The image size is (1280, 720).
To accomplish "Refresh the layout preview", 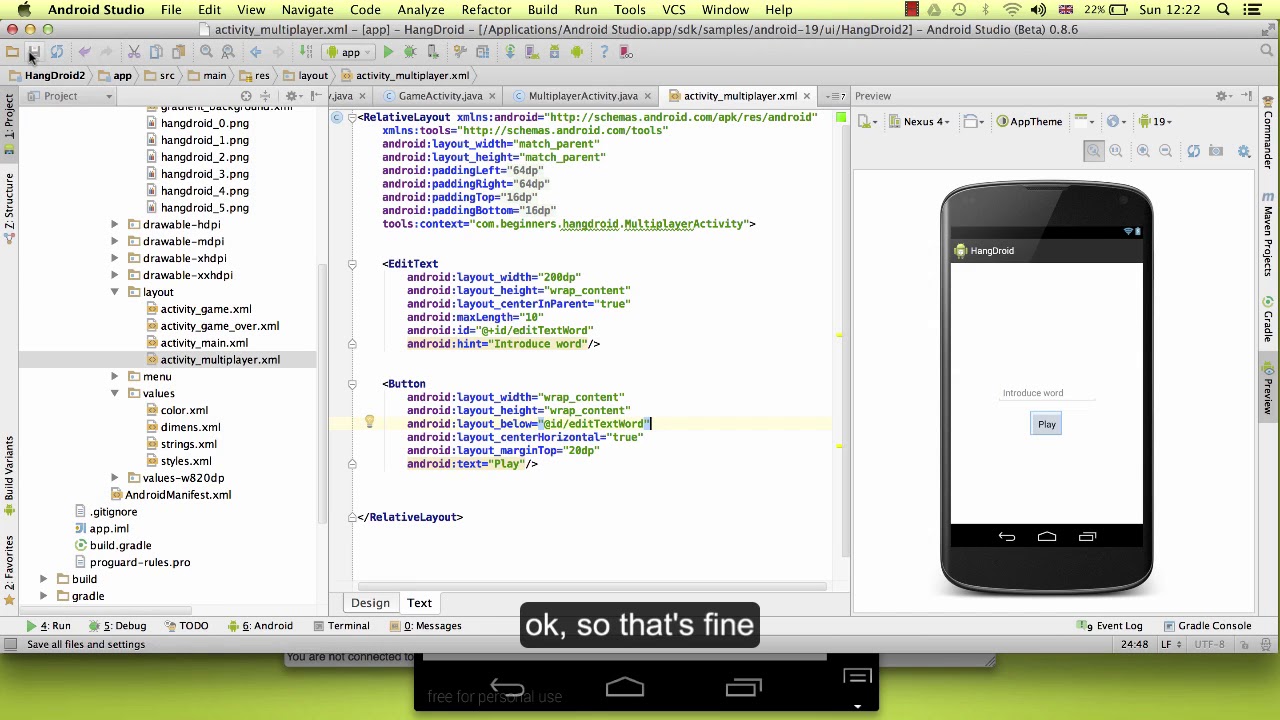I will pyautogui.click(x=1193, y=151).
